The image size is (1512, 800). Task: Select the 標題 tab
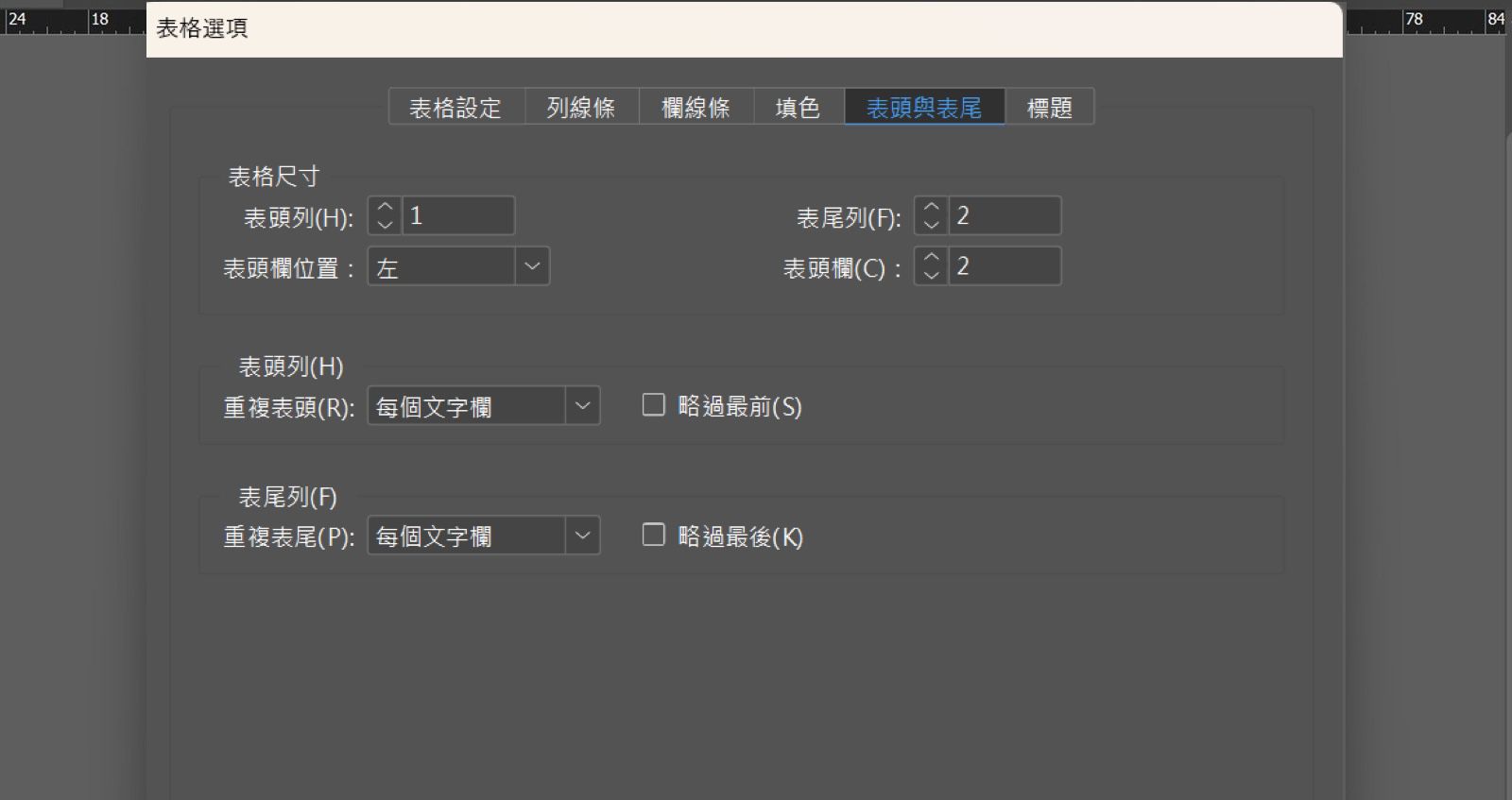[x=1049, y=108]
